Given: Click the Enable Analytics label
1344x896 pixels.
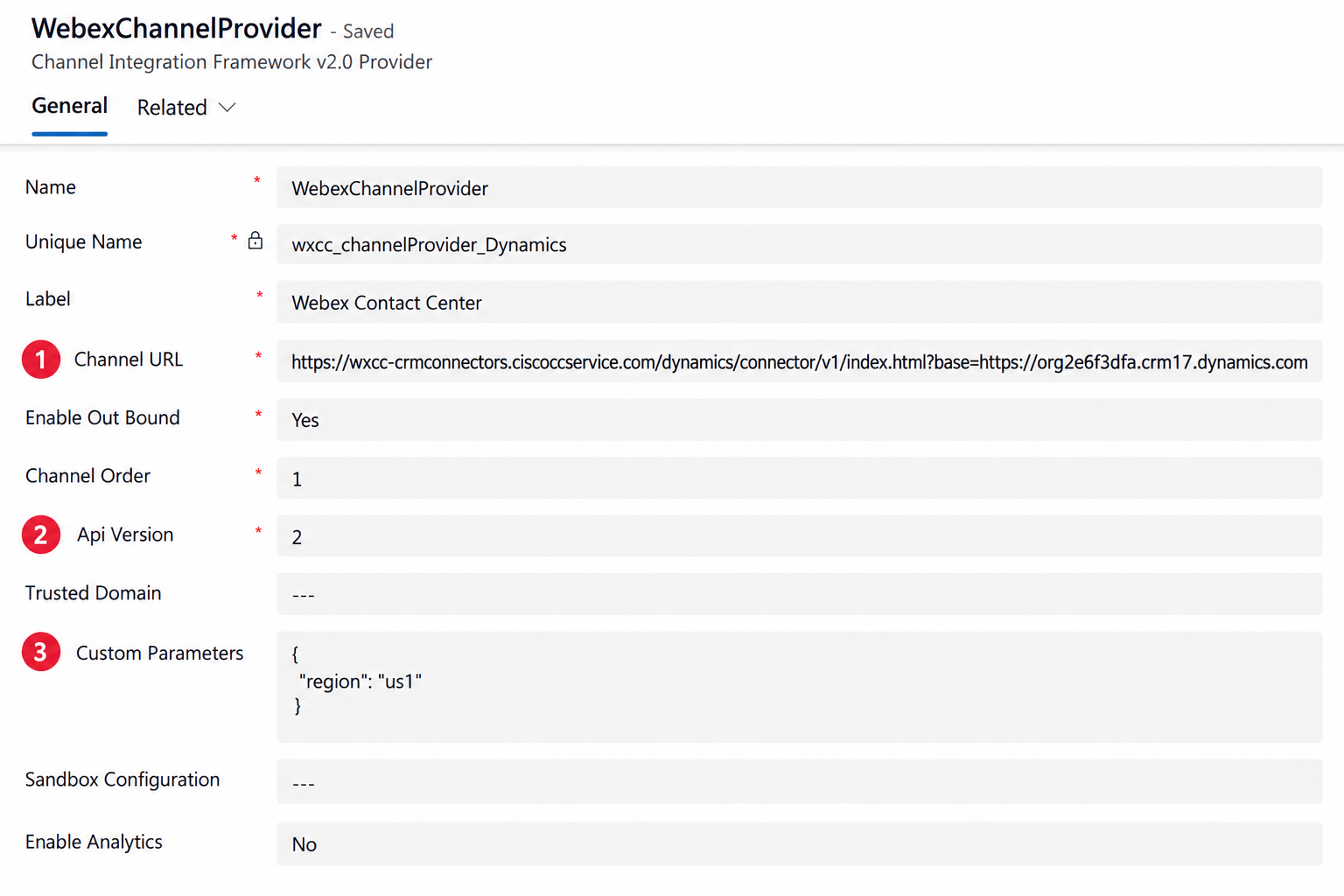Looking at the screenshot, I should coord(94,841).
